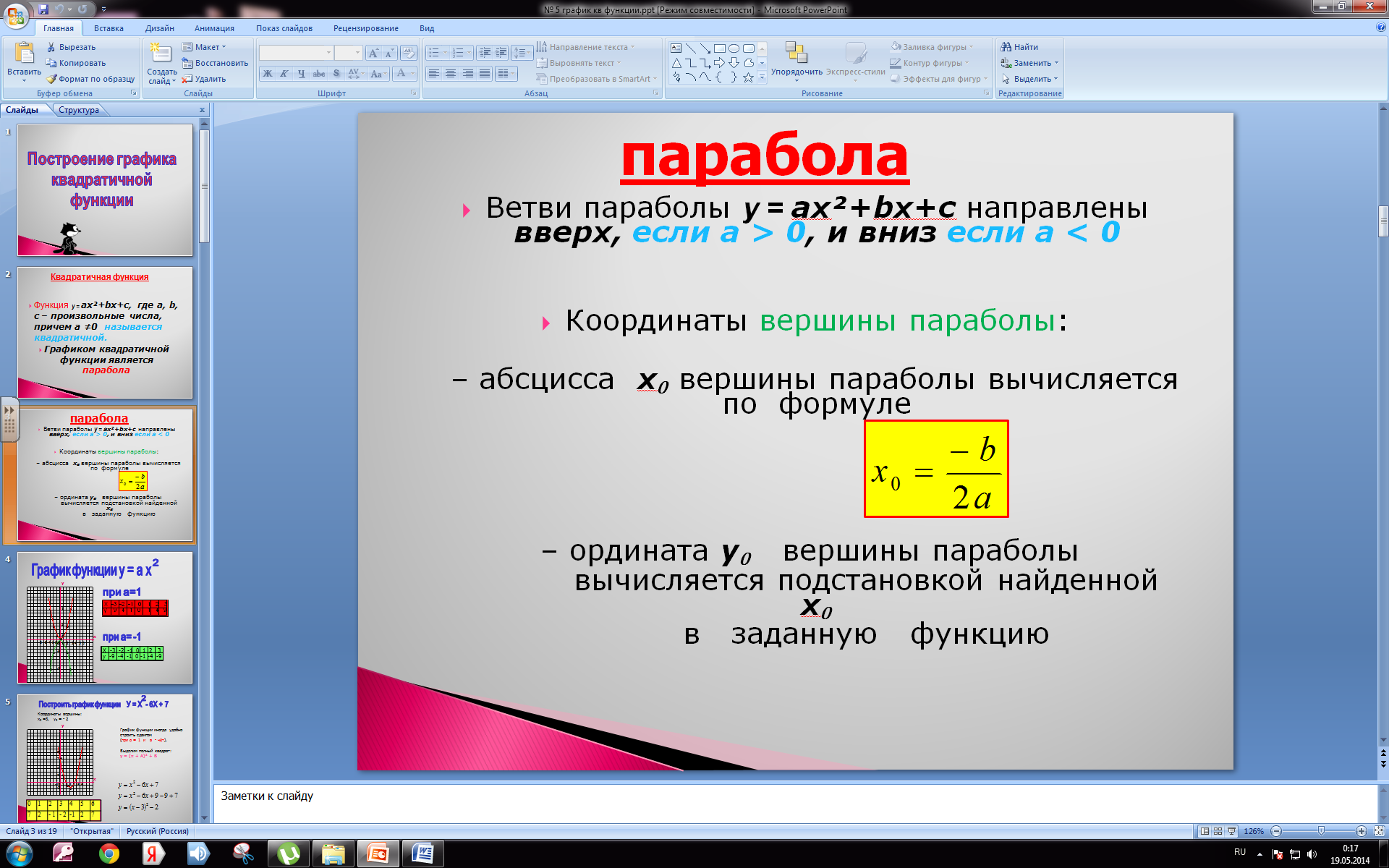Start slideshow from status bar icon
The width and height of the screenshot is (1389, 868).
1231,831
